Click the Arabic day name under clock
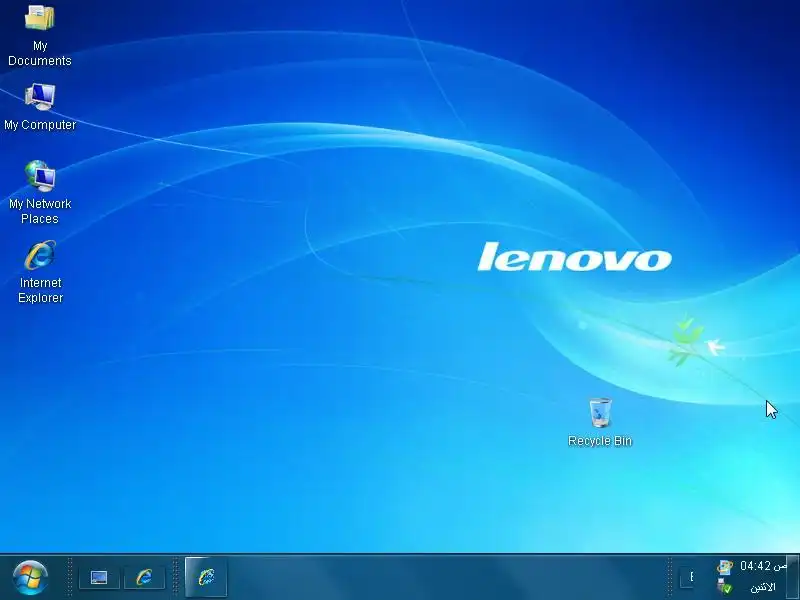The width and height of the screenshot is (800, 600). 764,587
